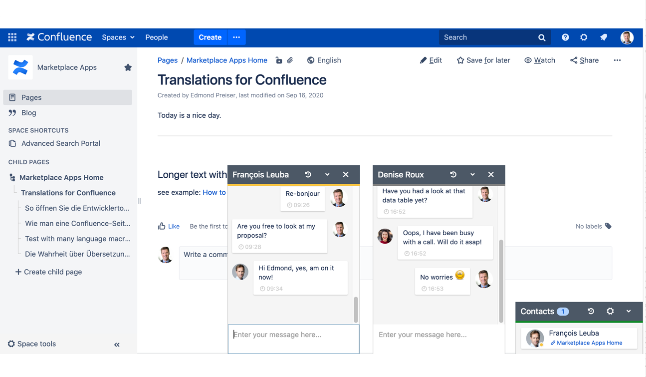Open the English language selector
Screen dimensions: 646x377
(324, 60)
